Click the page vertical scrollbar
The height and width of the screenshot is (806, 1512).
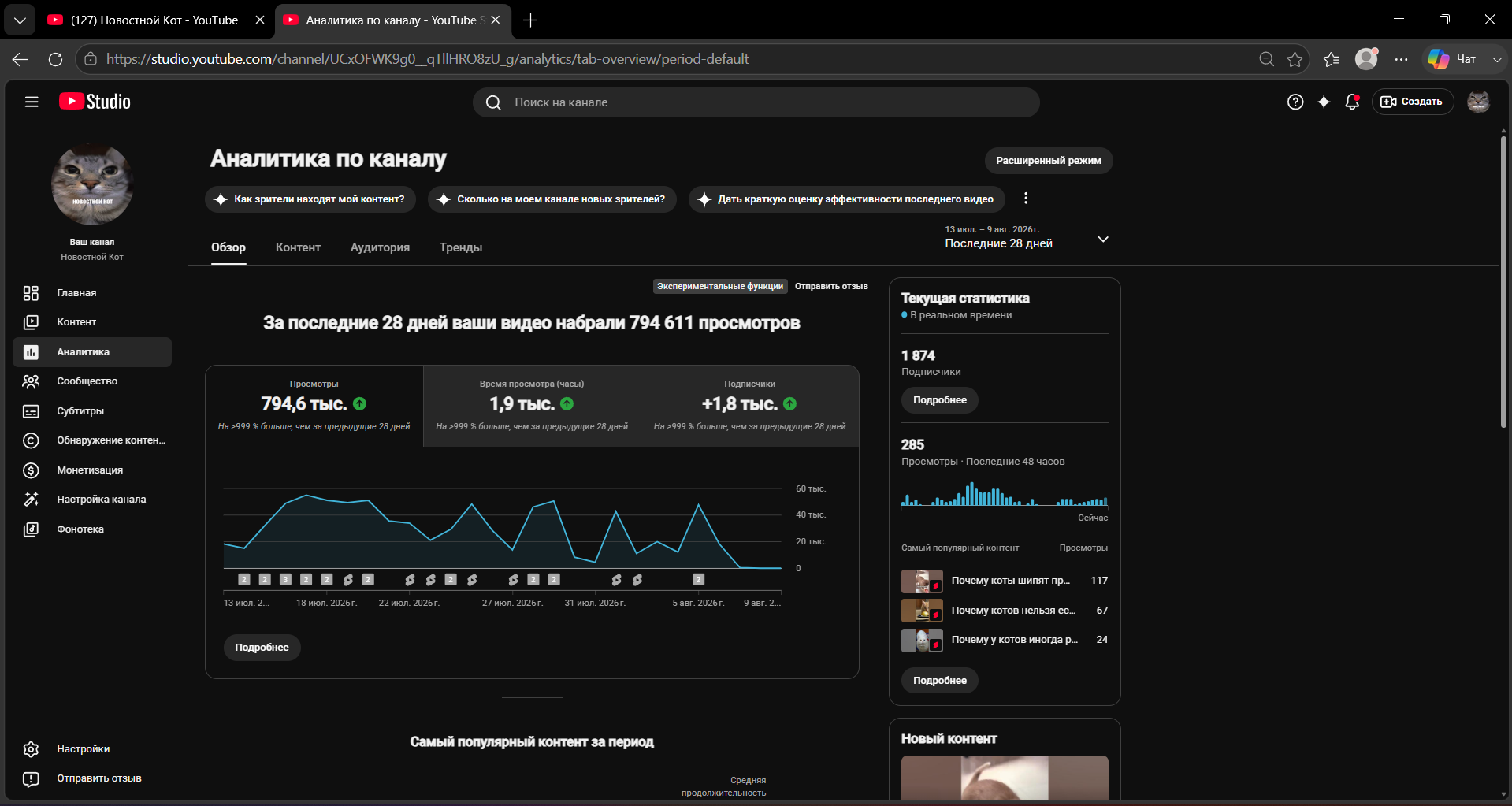pyautogui.click(x=1503, y=282)
